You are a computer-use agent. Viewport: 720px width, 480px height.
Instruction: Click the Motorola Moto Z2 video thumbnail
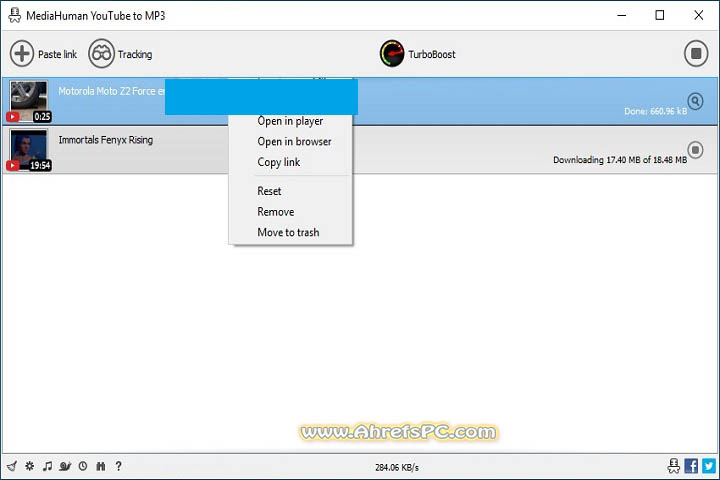coord(28,102)
